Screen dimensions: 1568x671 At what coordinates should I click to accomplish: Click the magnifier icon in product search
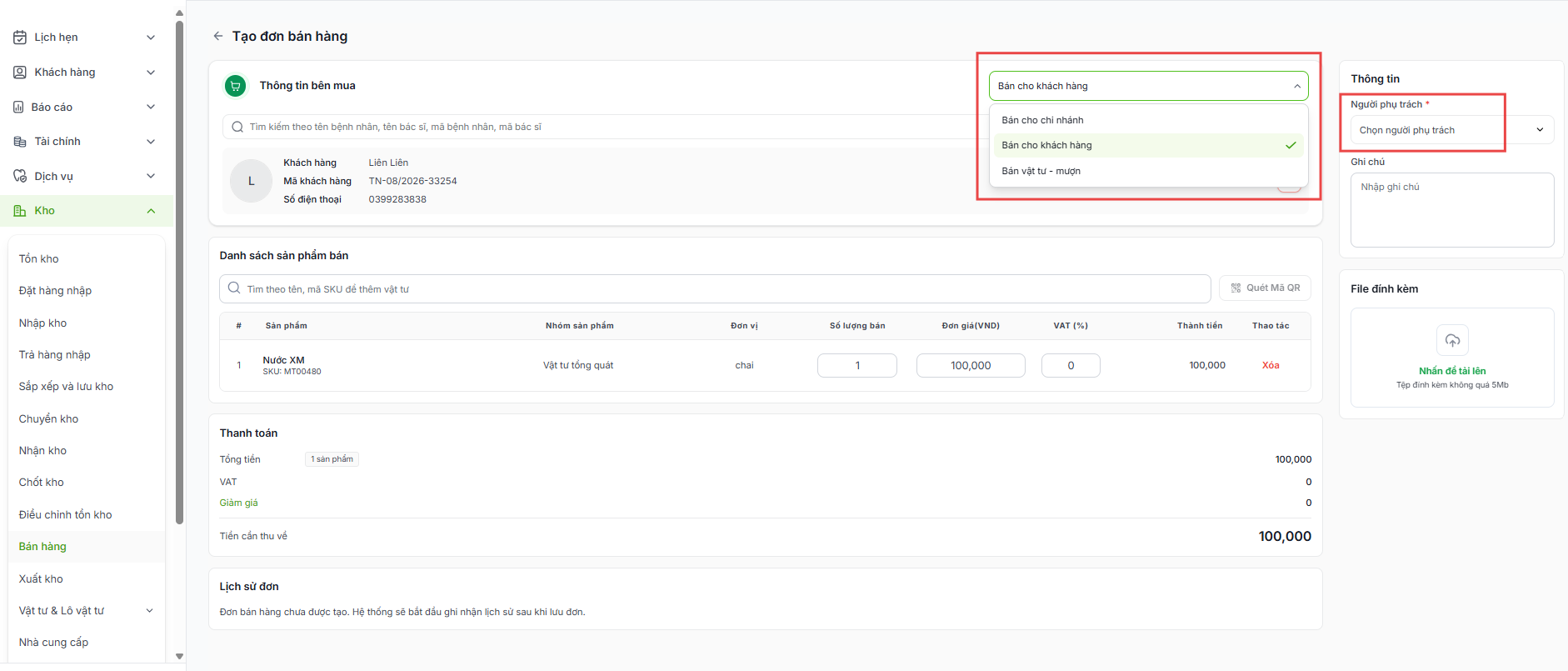coord(234,288)
